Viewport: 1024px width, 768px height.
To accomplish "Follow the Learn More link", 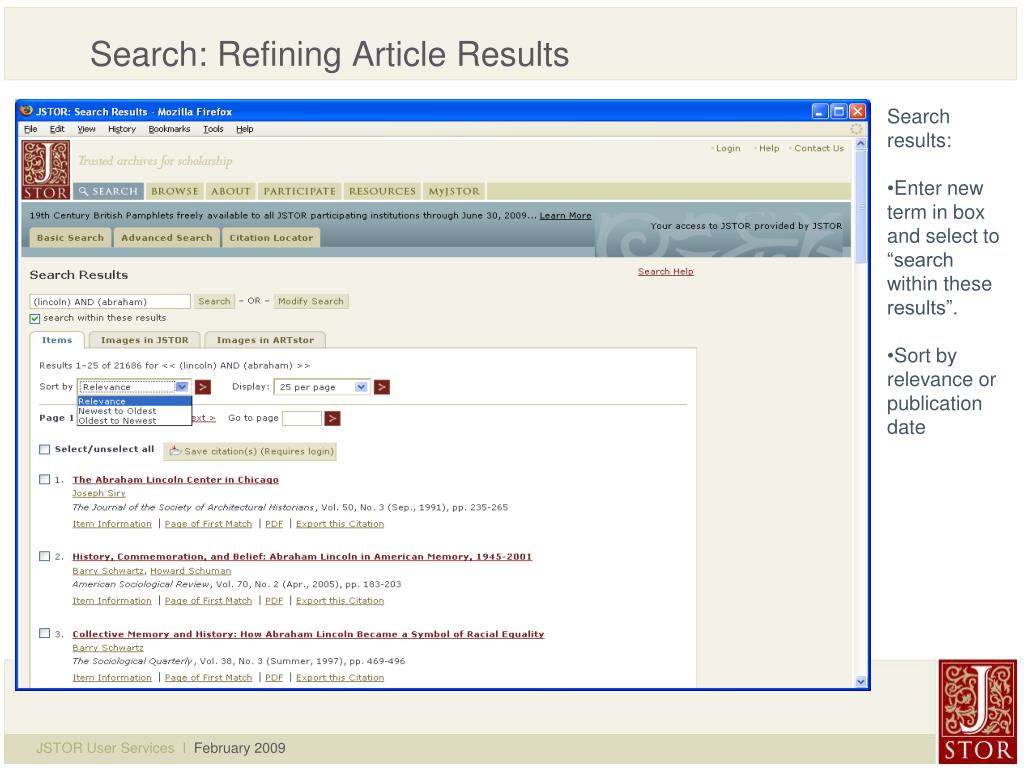I will [566, 216].
